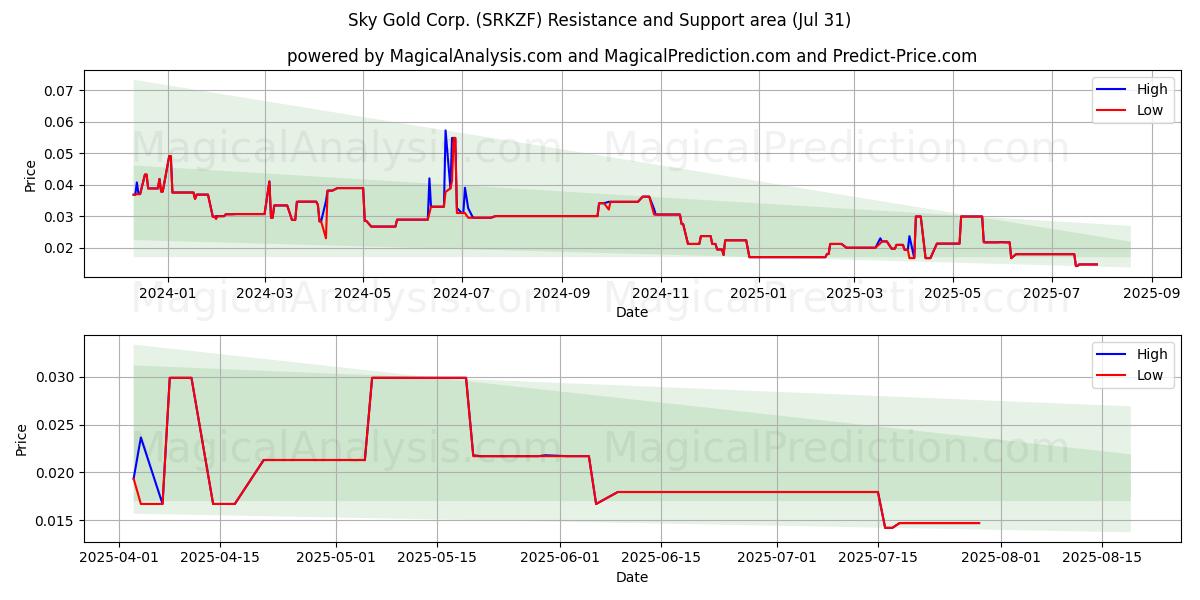Click the 0.02 price tick label
This screenshot has width=1200, height=600.
point(60,248)
